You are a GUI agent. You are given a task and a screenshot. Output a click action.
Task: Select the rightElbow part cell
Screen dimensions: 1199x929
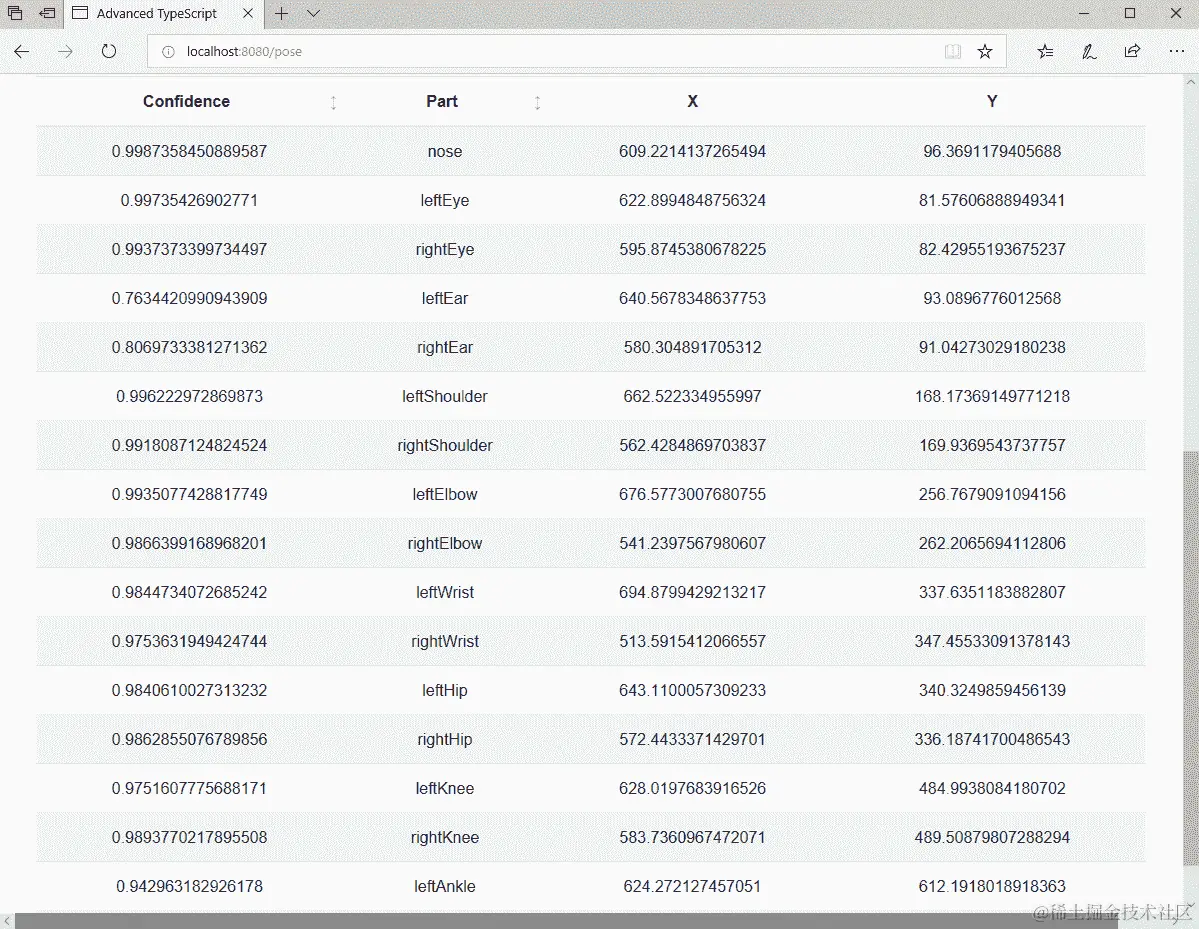tap(444, 543)
